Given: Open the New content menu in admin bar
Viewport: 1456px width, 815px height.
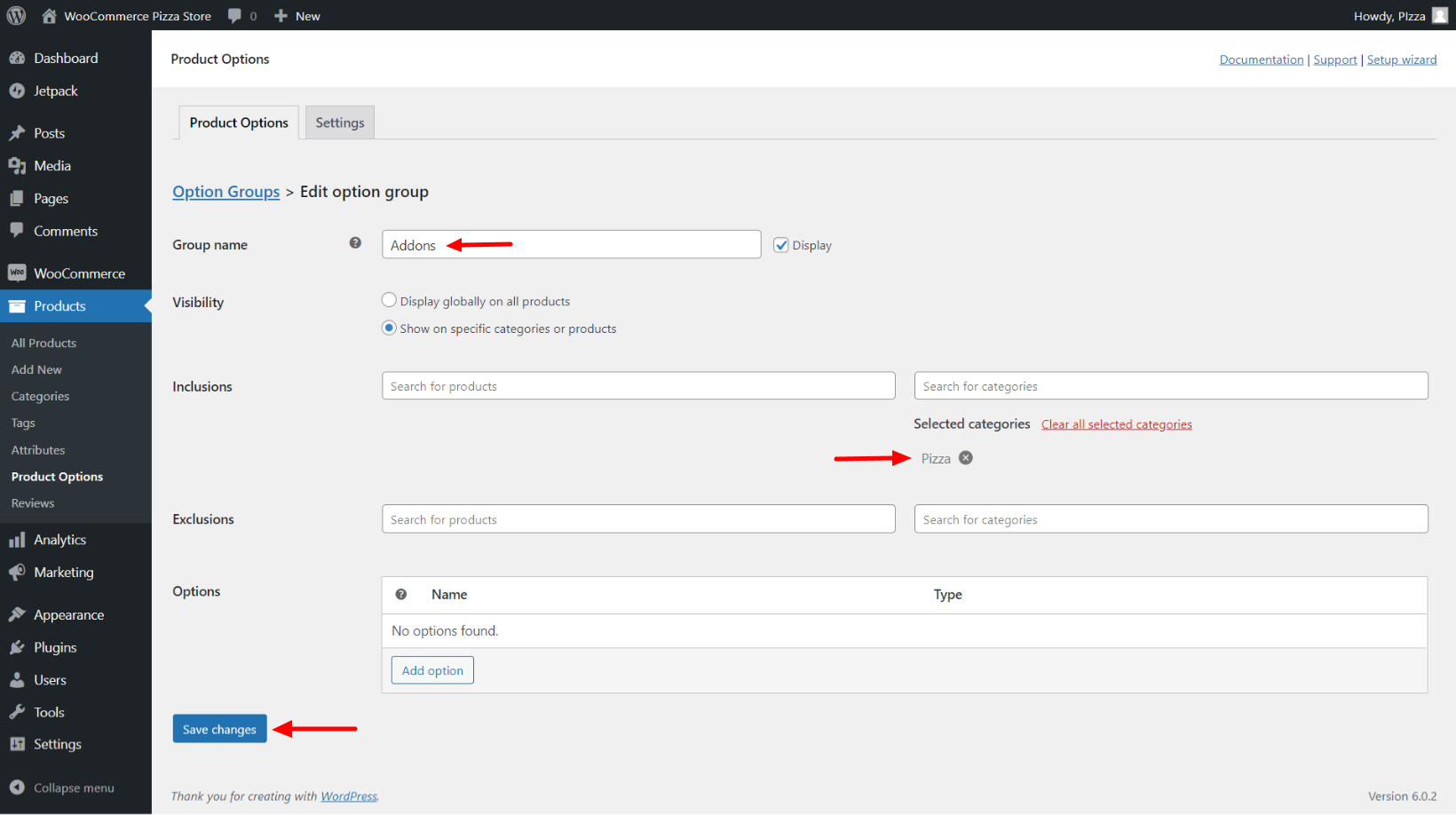Looking at the screenshot, I should 297,16.
